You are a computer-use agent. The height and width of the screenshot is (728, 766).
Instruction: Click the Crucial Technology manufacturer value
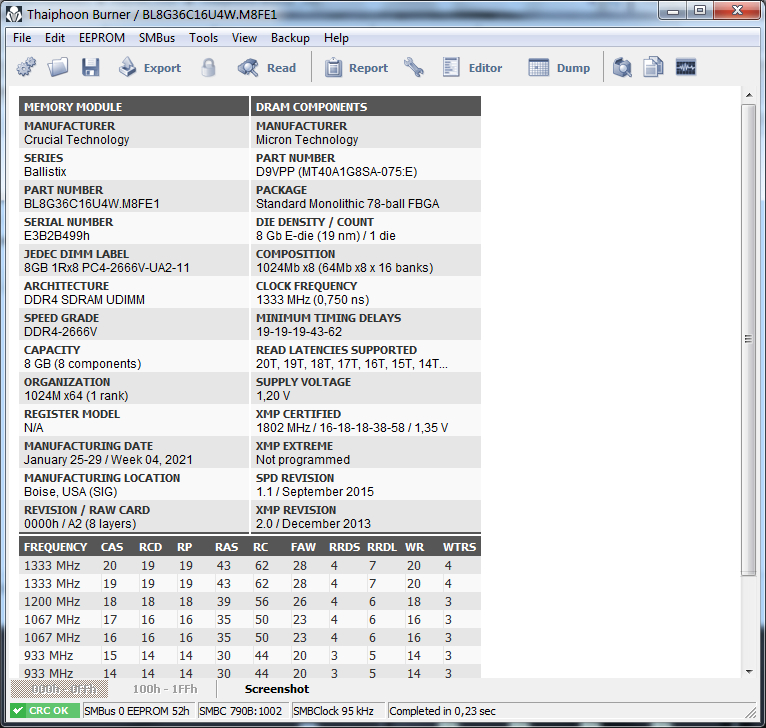click(x=77, y=140)
